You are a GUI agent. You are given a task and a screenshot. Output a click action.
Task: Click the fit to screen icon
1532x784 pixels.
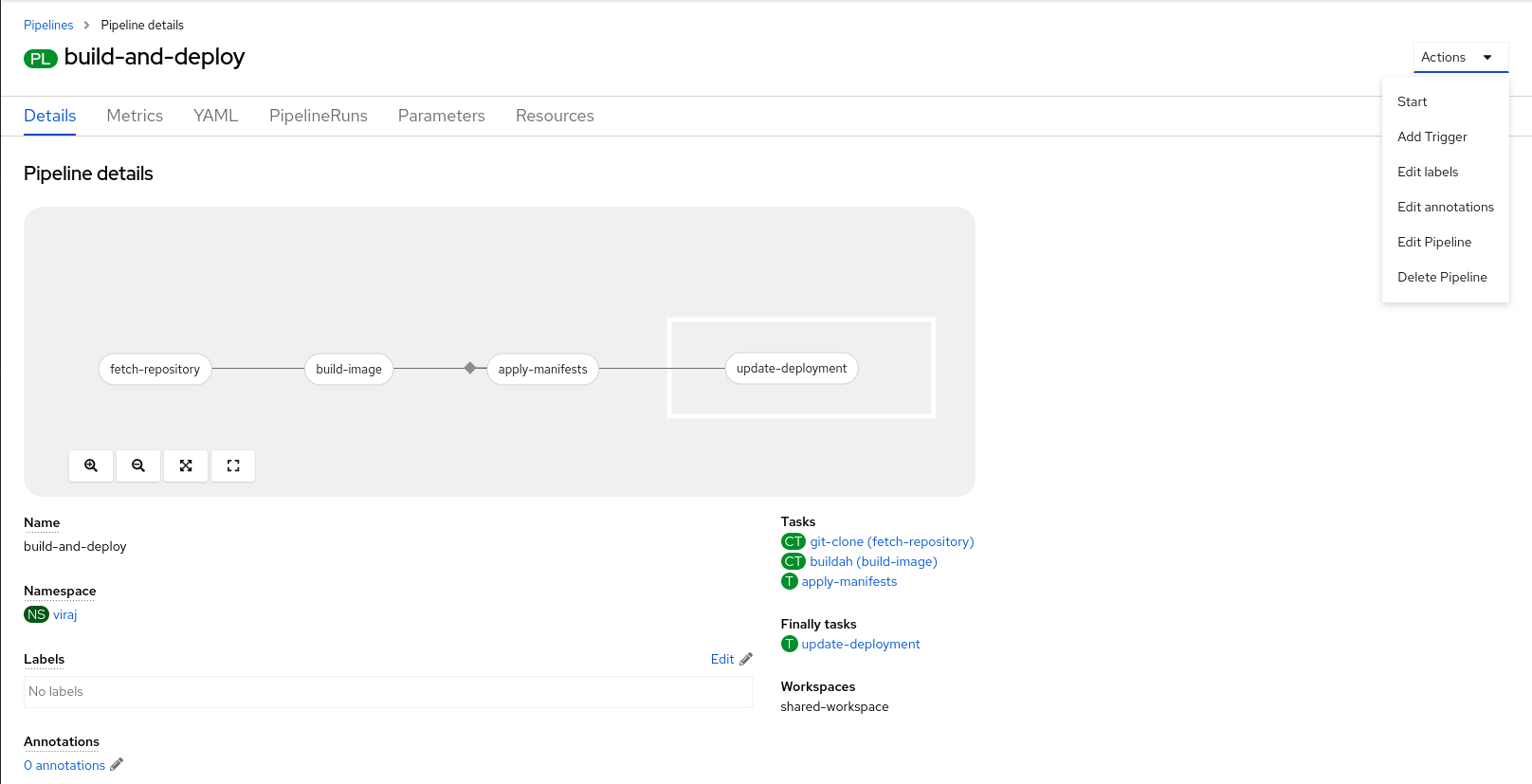(x=186, y=465)
